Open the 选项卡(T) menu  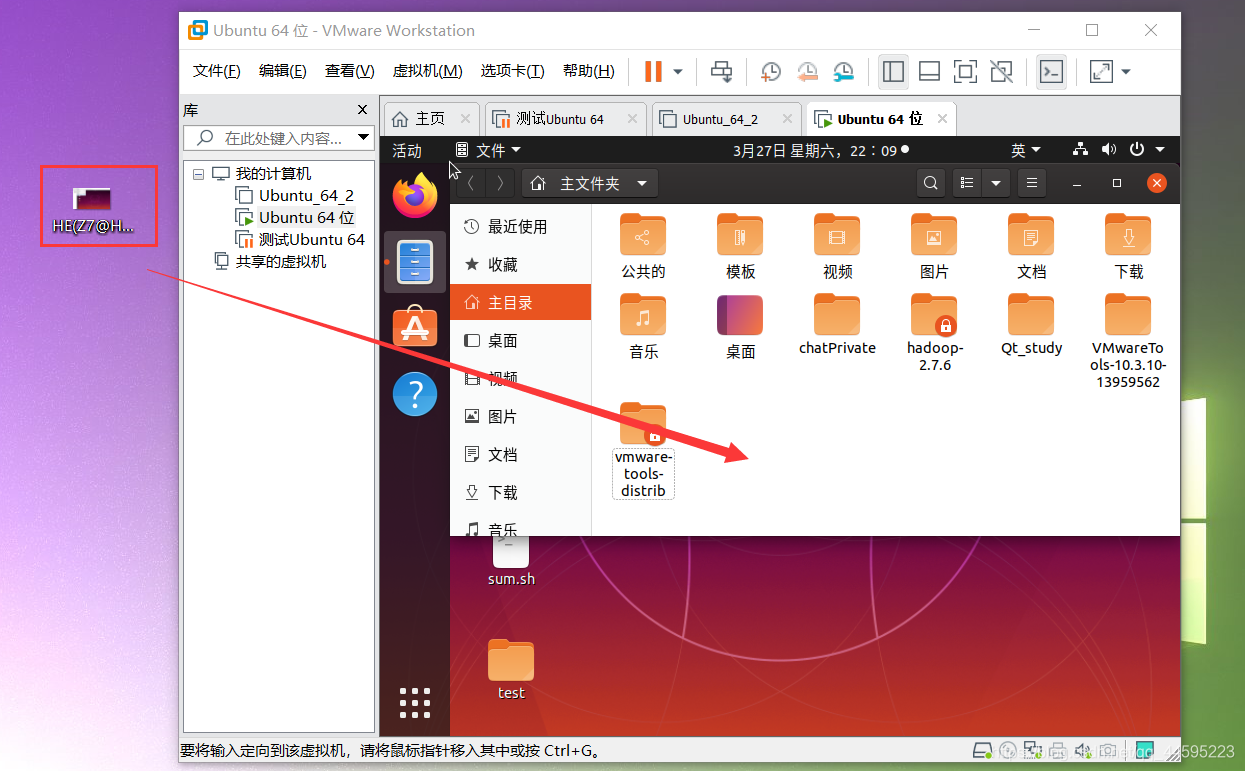point(512,71)
